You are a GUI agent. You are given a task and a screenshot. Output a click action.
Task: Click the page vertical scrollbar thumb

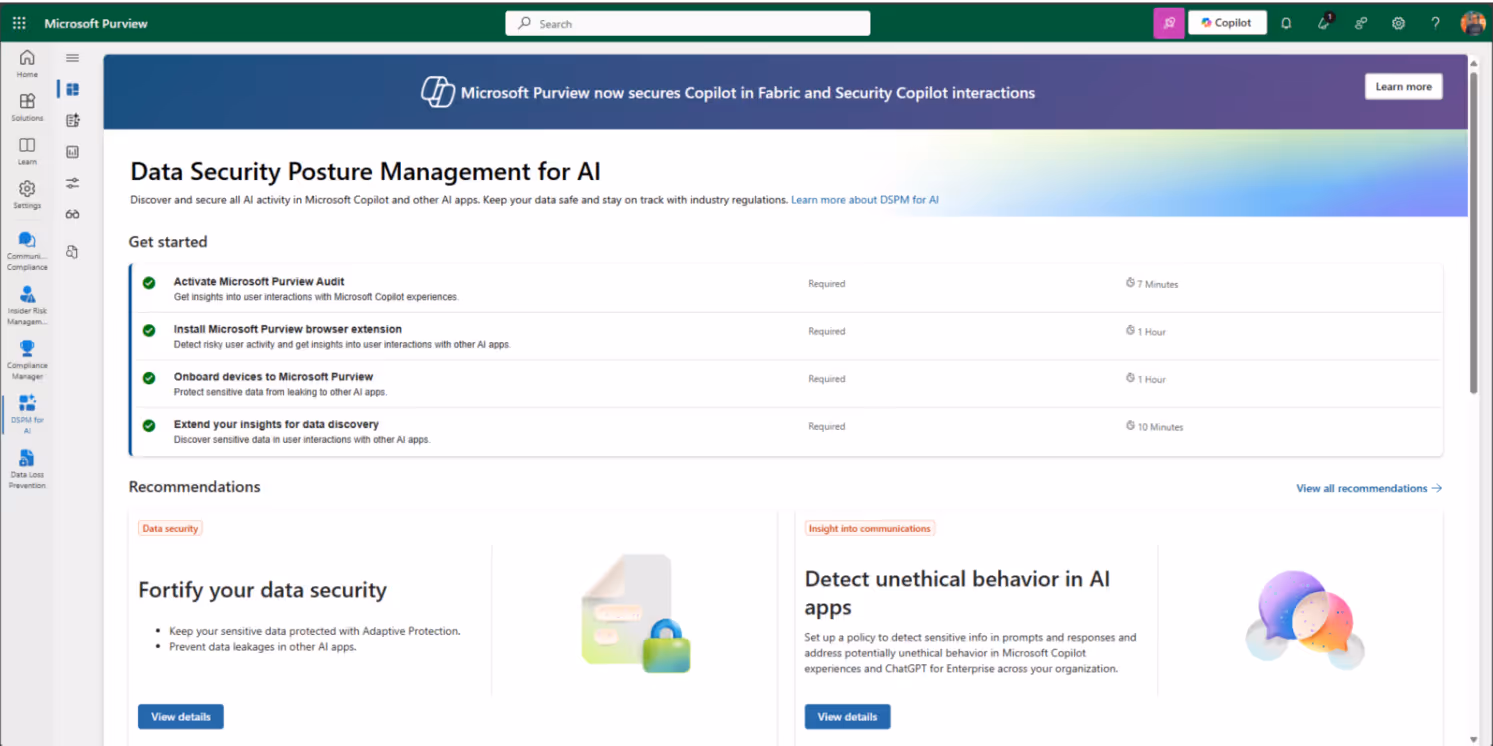[x=1473, y=232]
